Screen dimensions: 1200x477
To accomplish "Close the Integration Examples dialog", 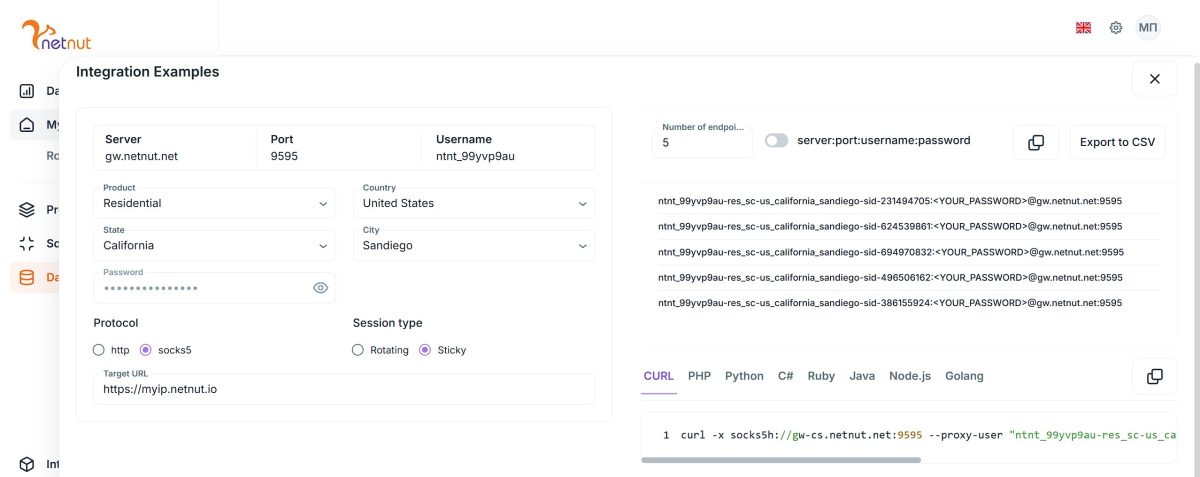I will [1155, 79].
